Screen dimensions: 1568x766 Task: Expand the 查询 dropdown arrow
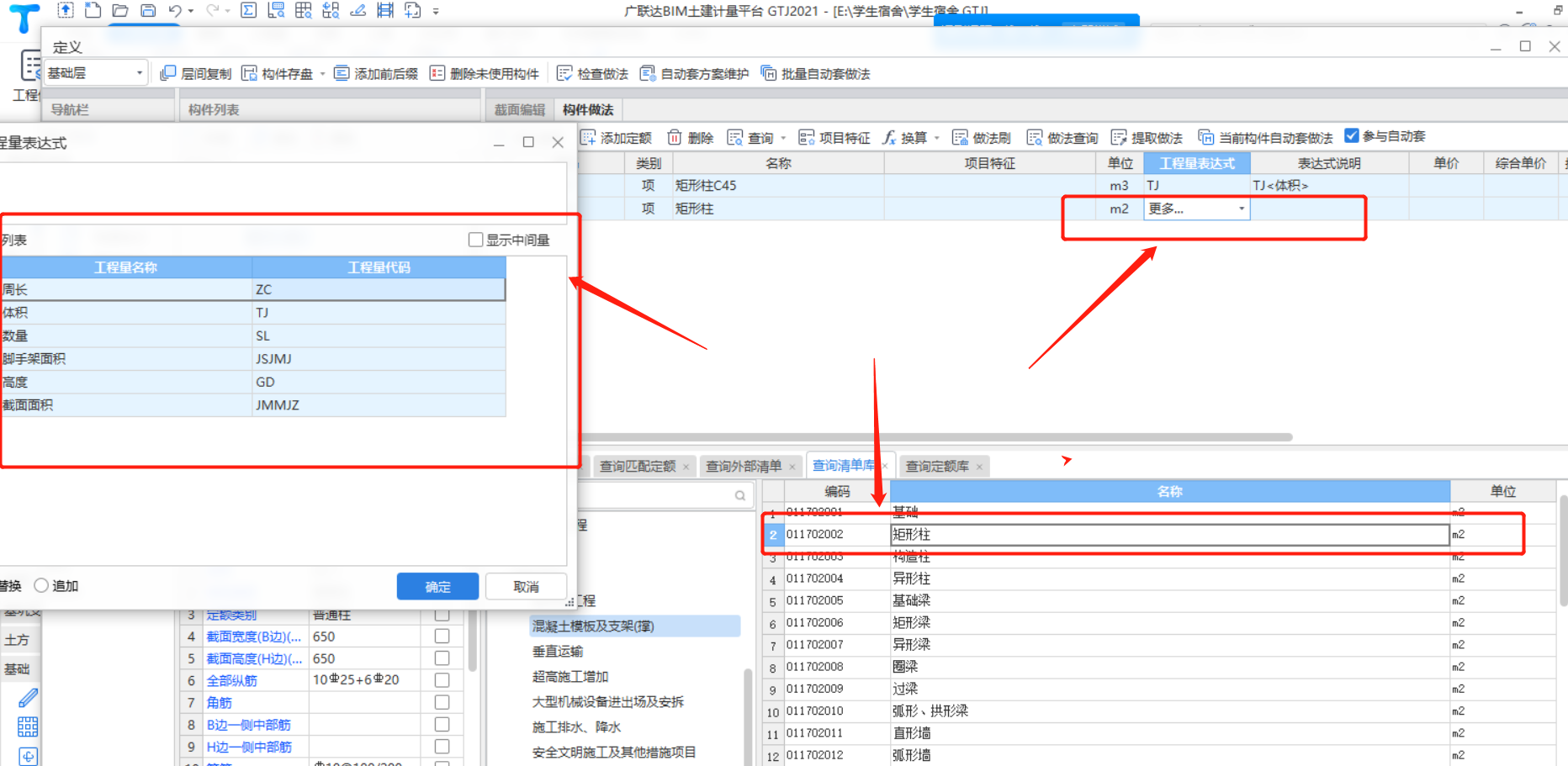coord(783,138)
